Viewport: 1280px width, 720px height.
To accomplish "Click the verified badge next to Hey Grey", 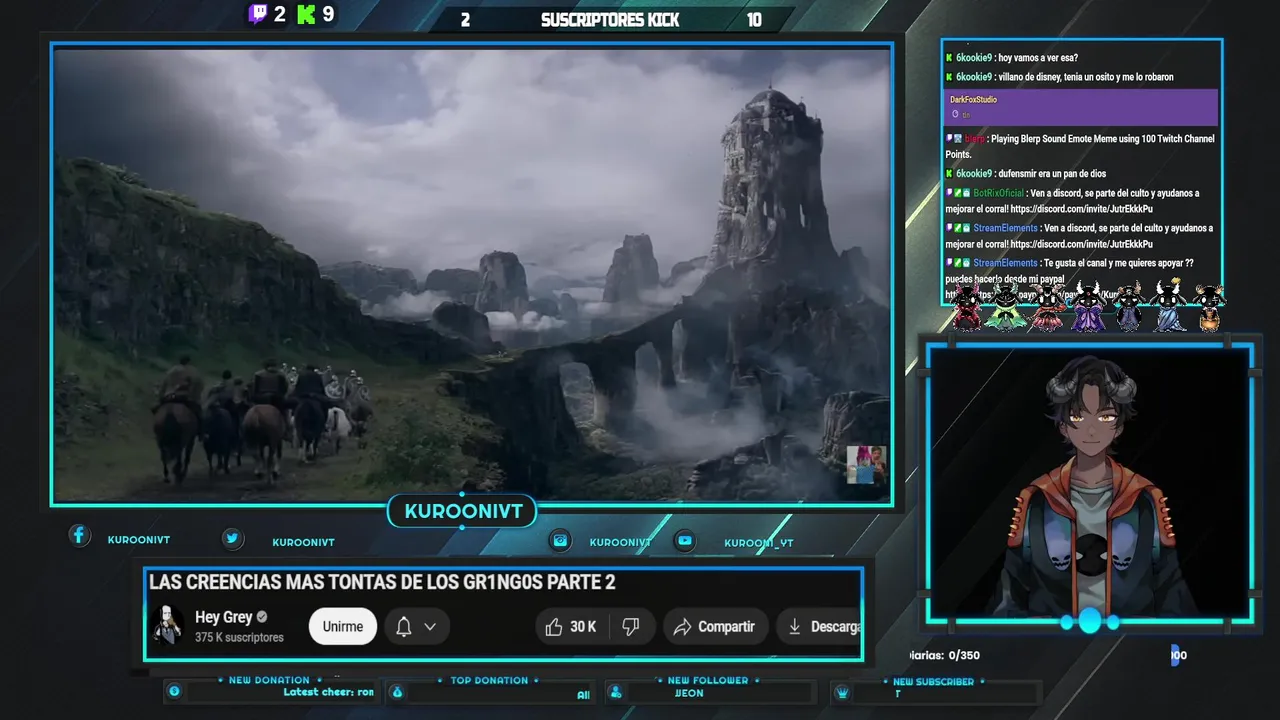I will pos(262,617).
